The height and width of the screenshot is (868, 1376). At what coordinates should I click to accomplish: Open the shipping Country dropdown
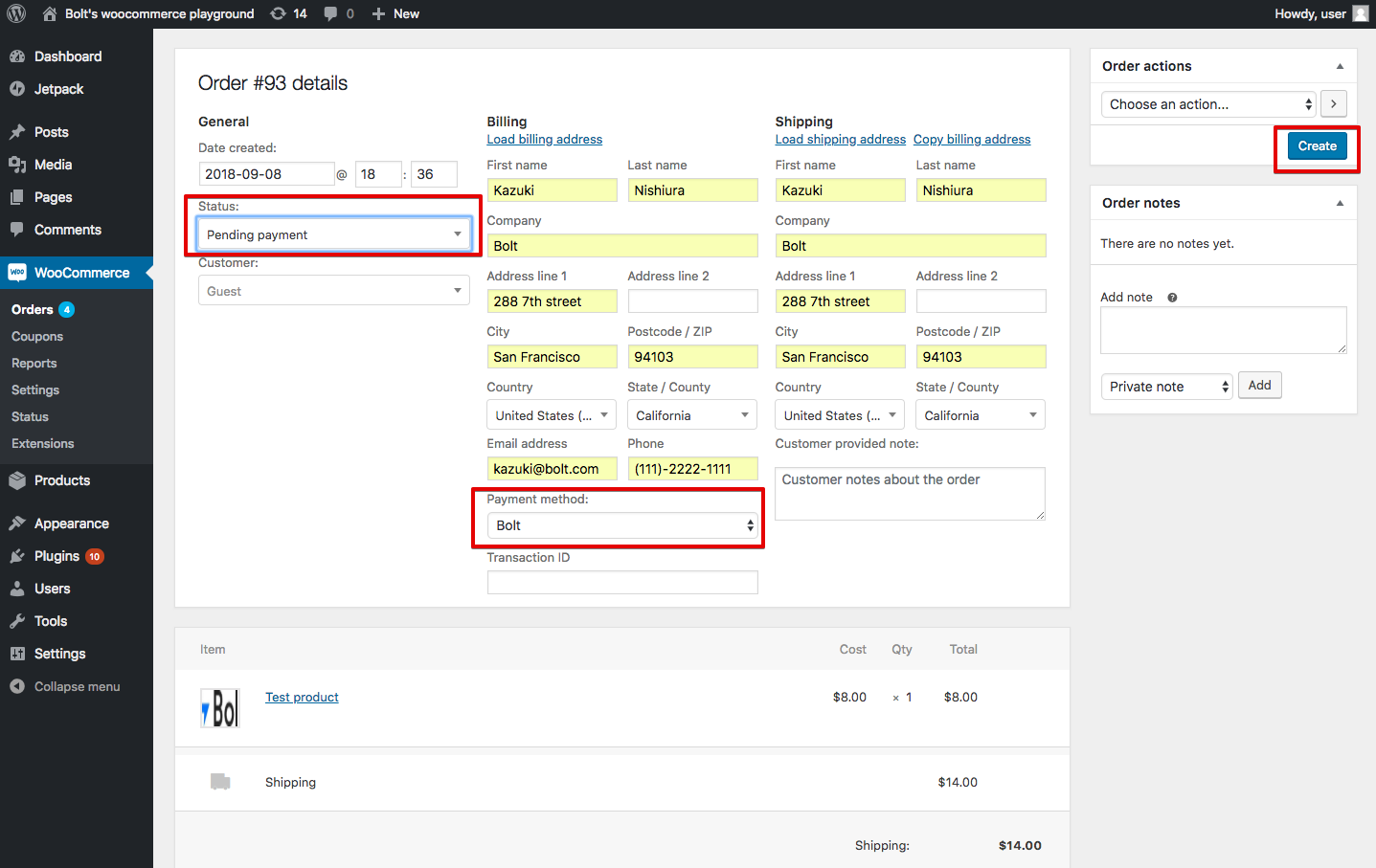(840, 415)
